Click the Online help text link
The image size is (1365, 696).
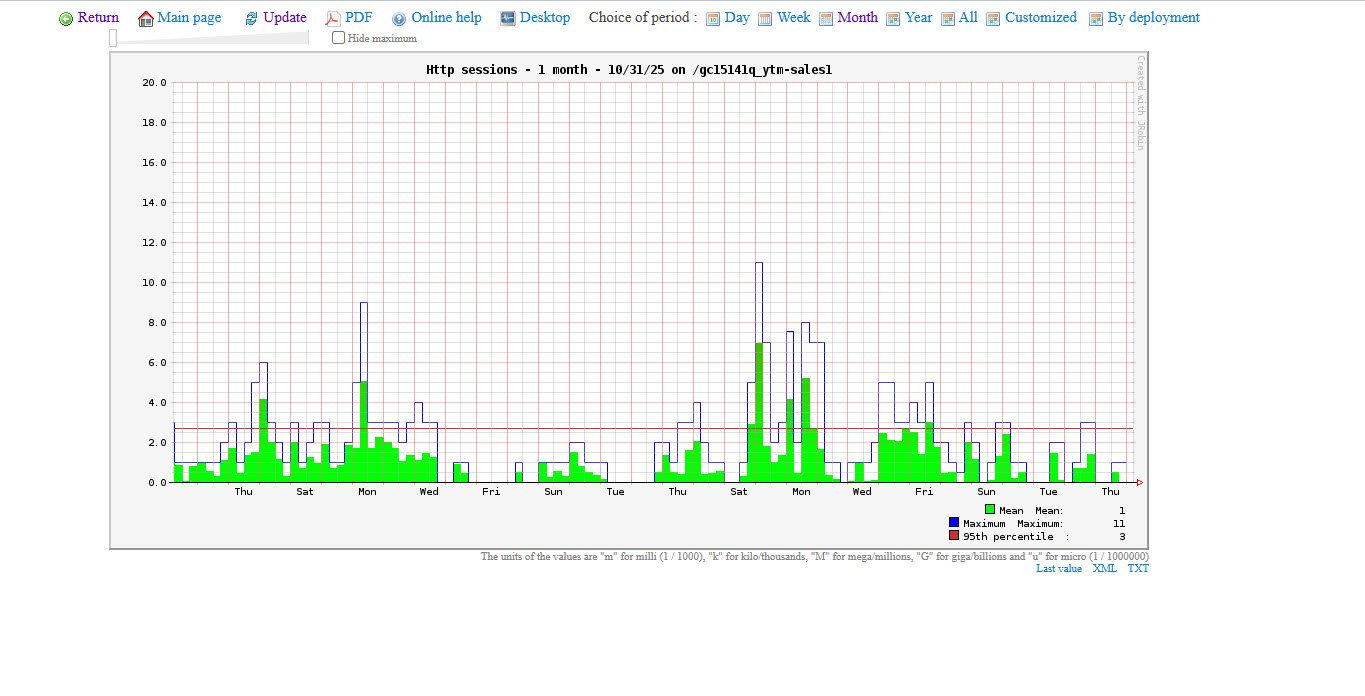coord(446,18)
